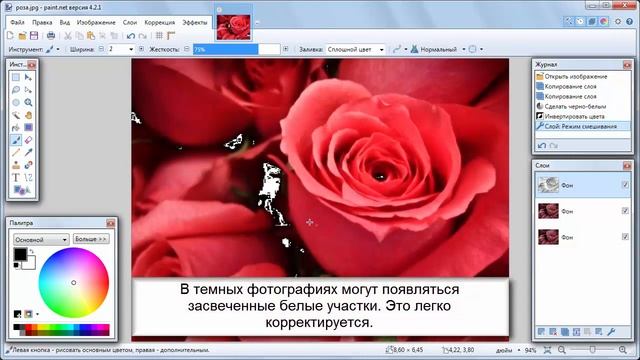Image resolution: width=640 pixels, height=360 pixels.
Task: Open the Основной color mode dropdown
Action: 41,240
